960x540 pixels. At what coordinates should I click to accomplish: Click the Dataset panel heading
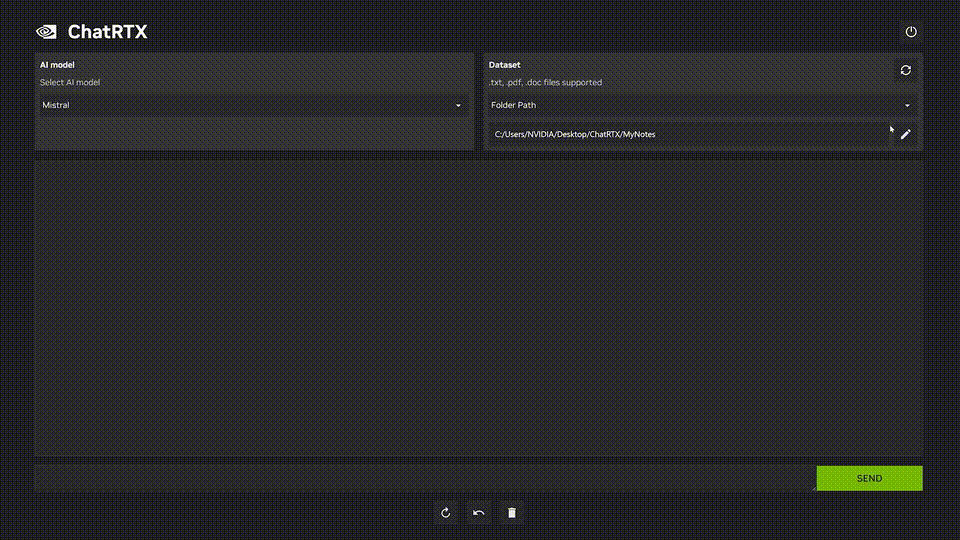pos(504,65)
